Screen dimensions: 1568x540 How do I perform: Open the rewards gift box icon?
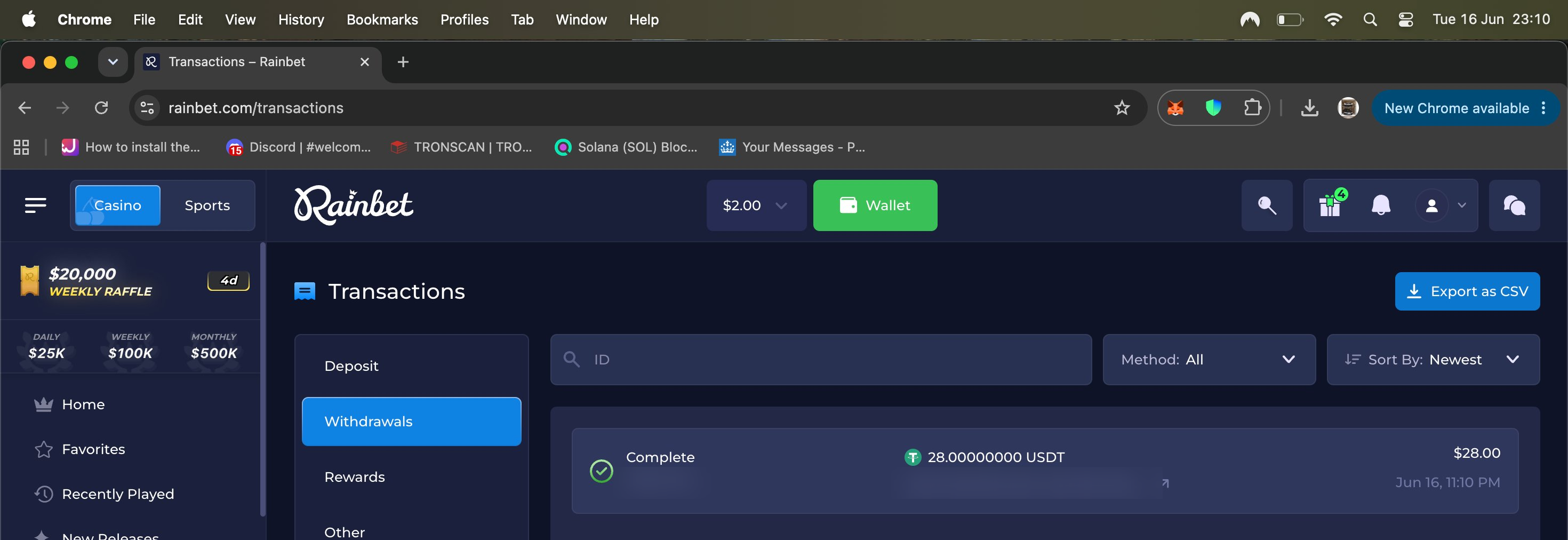(x=1331, y=205)
